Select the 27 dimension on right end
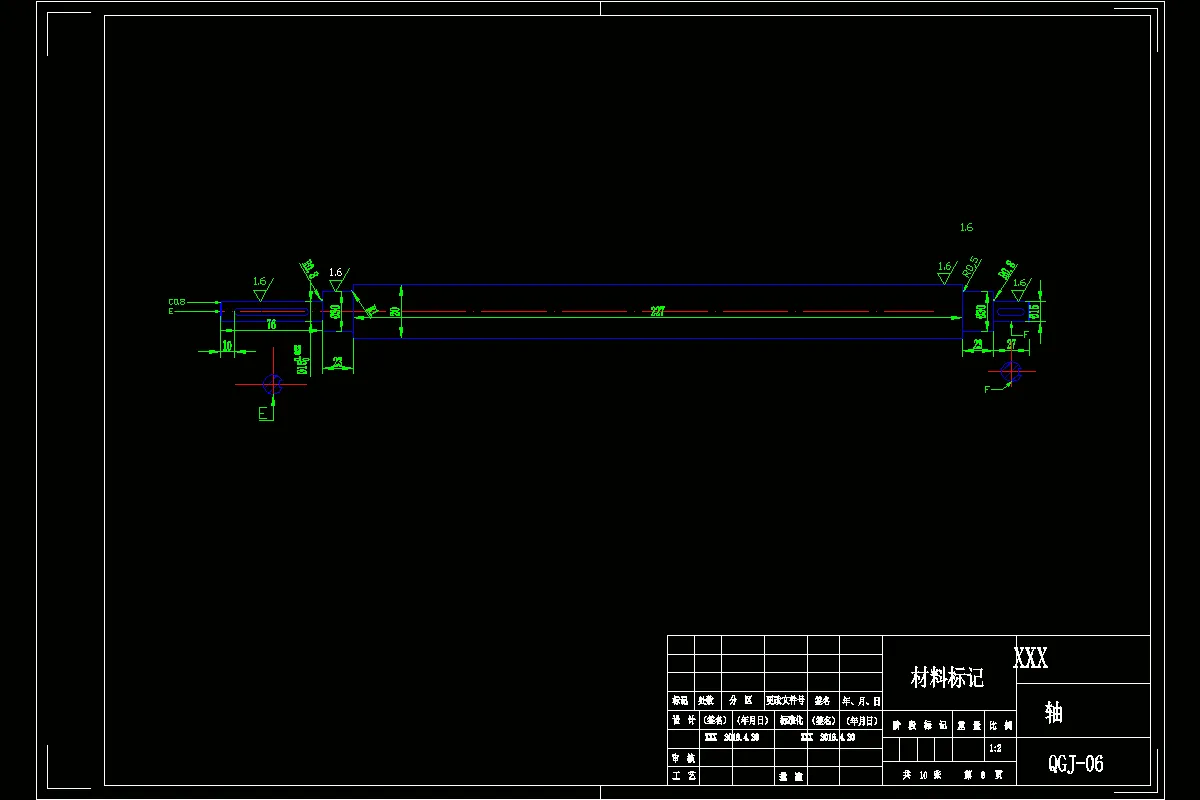 pyautogui.click(x=1011, y=343)
